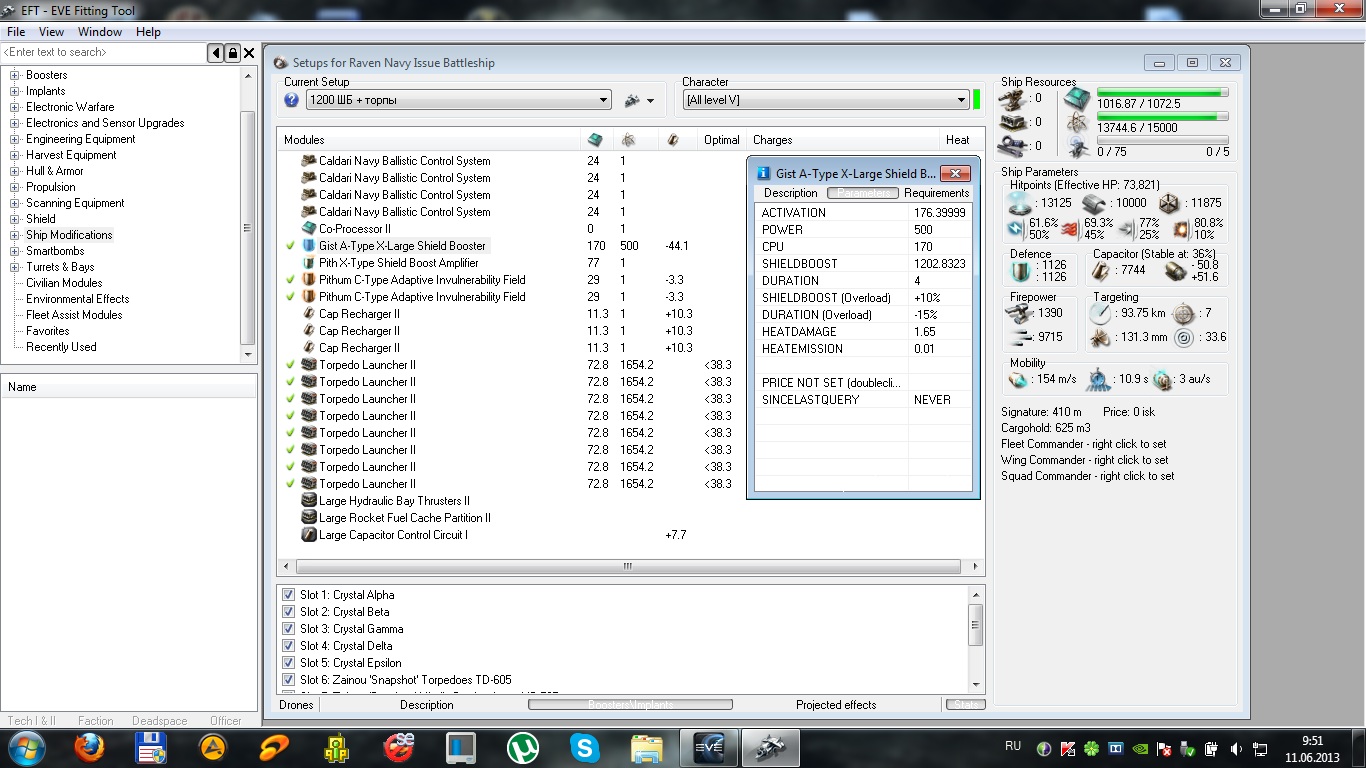
Task: Click the explosive resistance icon
Action: click(1182, 229)
